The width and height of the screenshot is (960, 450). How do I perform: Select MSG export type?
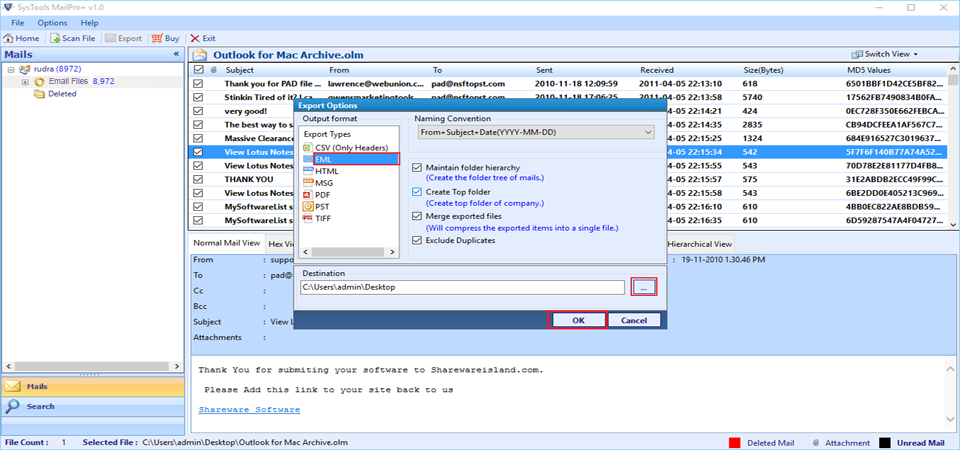320,182
